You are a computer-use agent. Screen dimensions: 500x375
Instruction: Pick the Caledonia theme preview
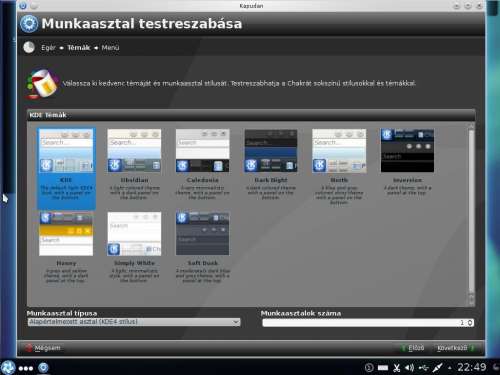(x=202, y=151)
